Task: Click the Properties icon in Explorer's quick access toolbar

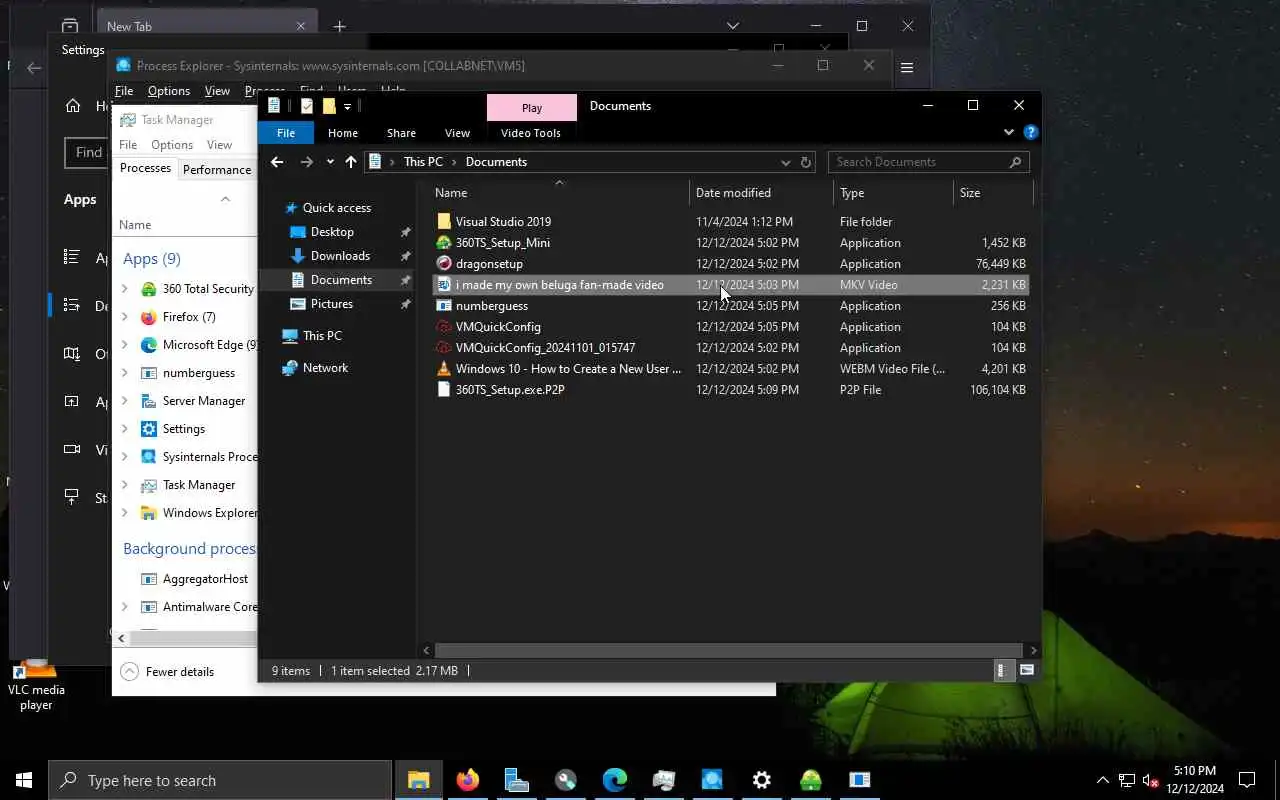Action: (x=307, y=106)
